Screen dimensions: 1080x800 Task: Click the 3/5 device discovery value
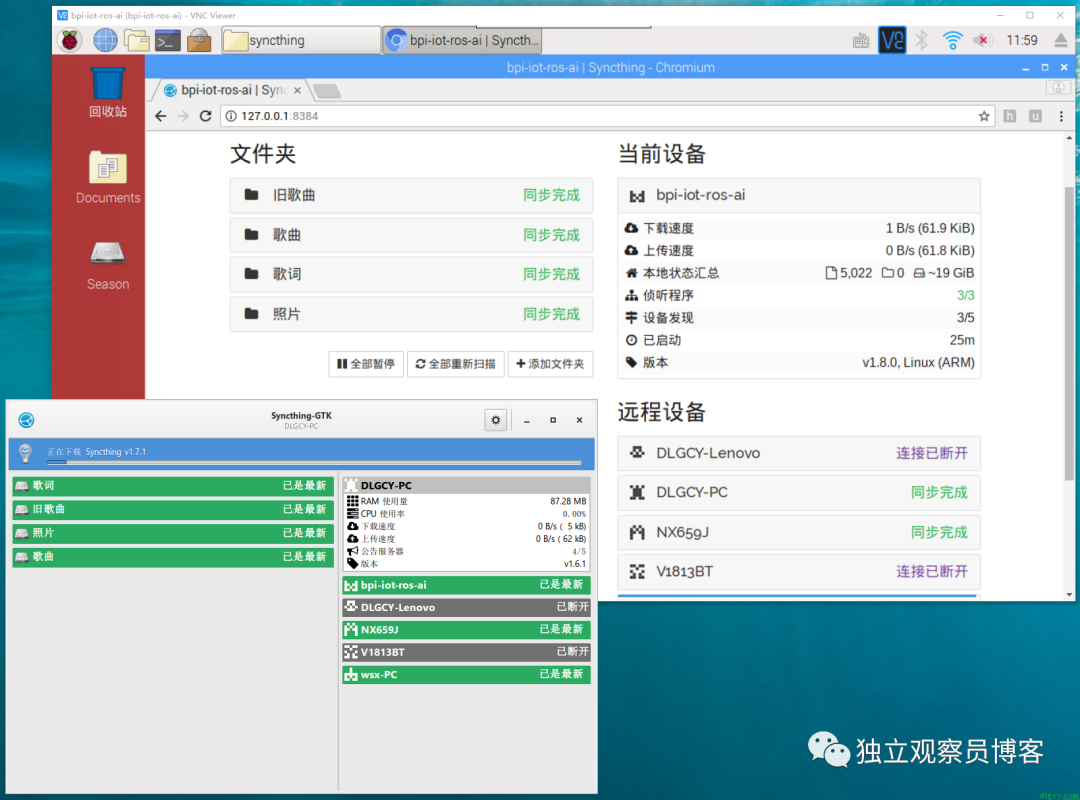(x=965, y=318)
